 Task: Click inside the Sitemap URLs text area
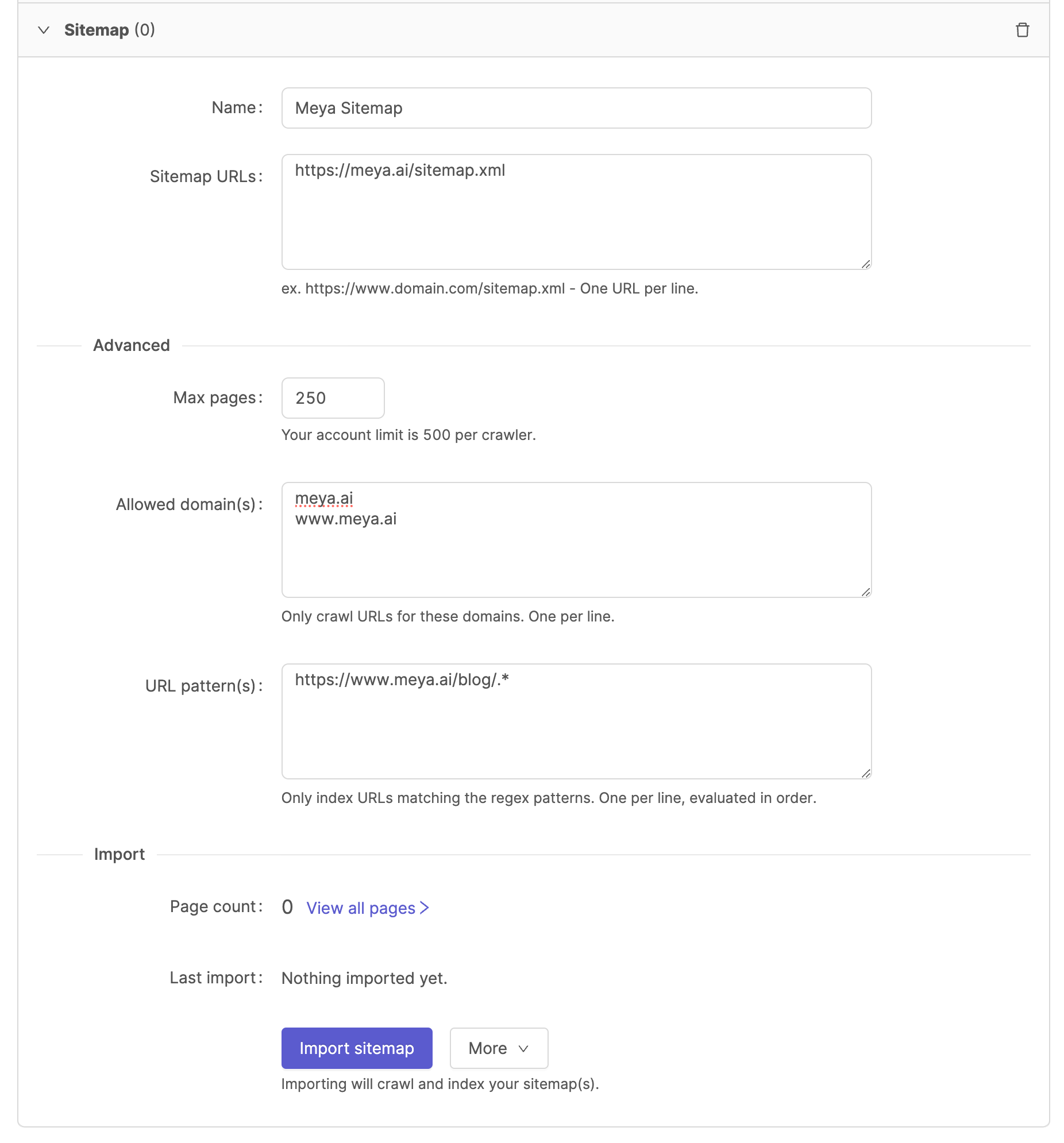point(576,211)
